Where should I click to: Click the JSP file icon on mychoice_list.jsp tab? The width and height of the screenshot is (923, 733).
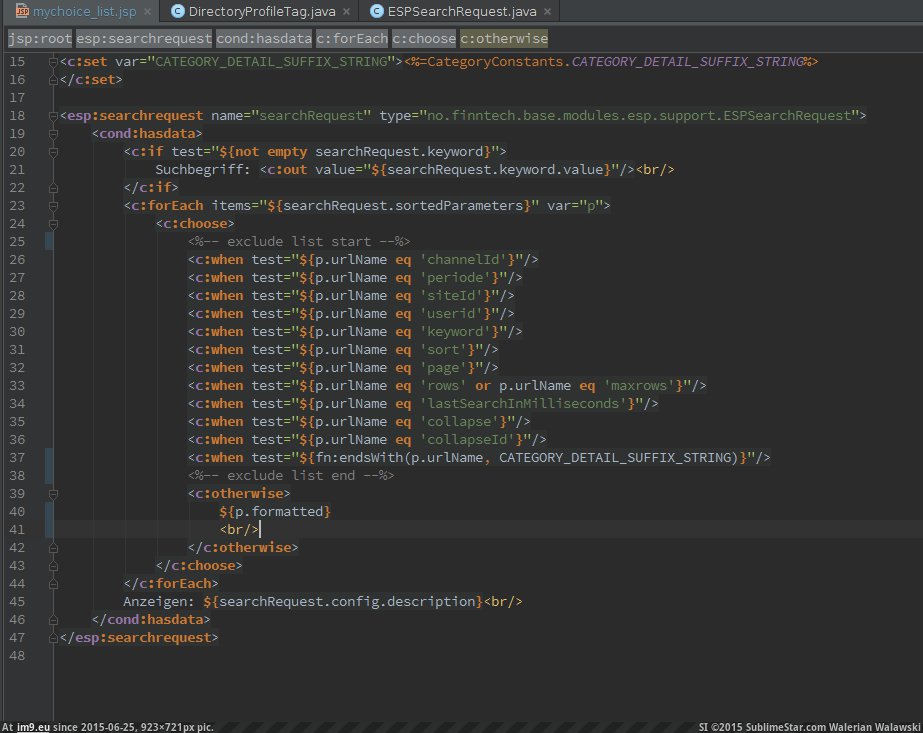pyautogui.click(x=20, y=11)
